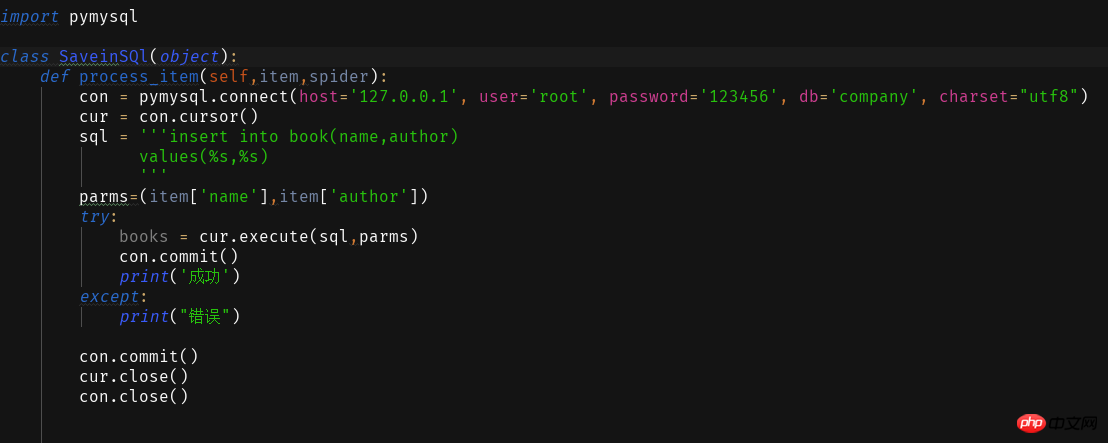Screen dimensions: 1108x443
Task: Click the values(%s,%s) SQL line
Action: 204,156
